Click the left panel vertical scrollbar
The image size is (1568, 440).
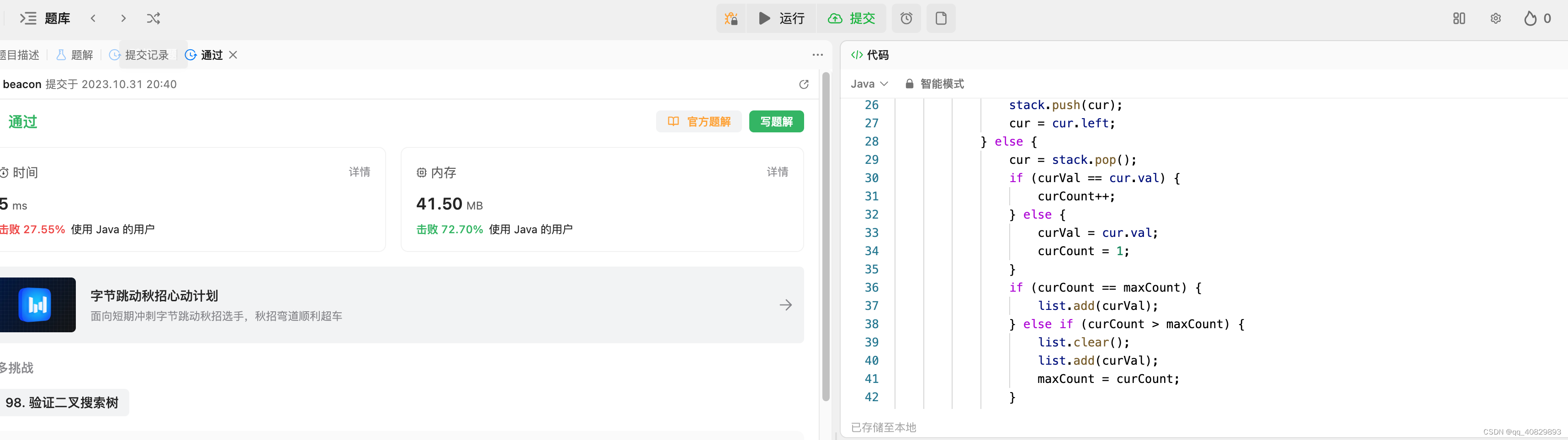pos(826,237)
